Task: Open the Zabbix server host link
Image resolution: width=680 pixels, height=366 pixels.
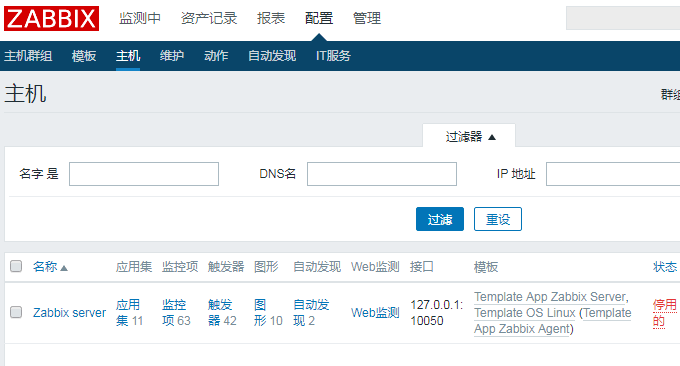Action: 69,313
